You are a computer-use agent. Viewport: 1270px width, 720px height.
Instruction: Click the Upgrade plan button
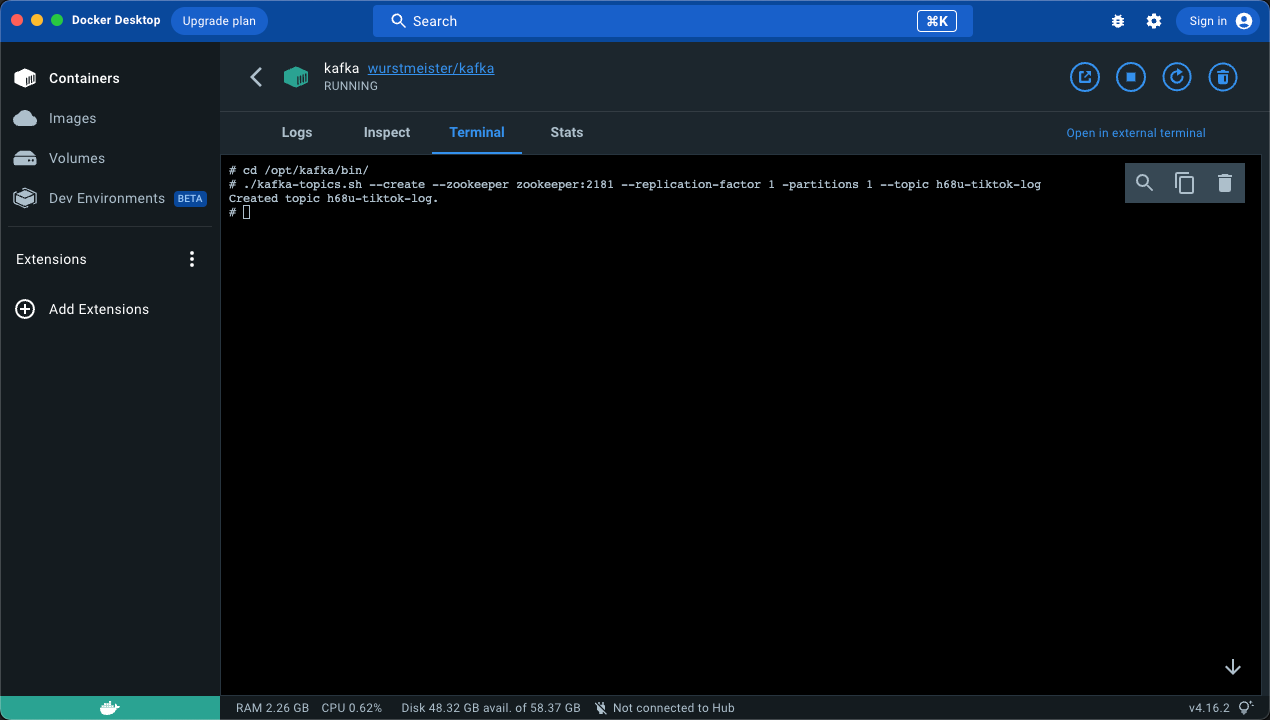click(219, 21)
